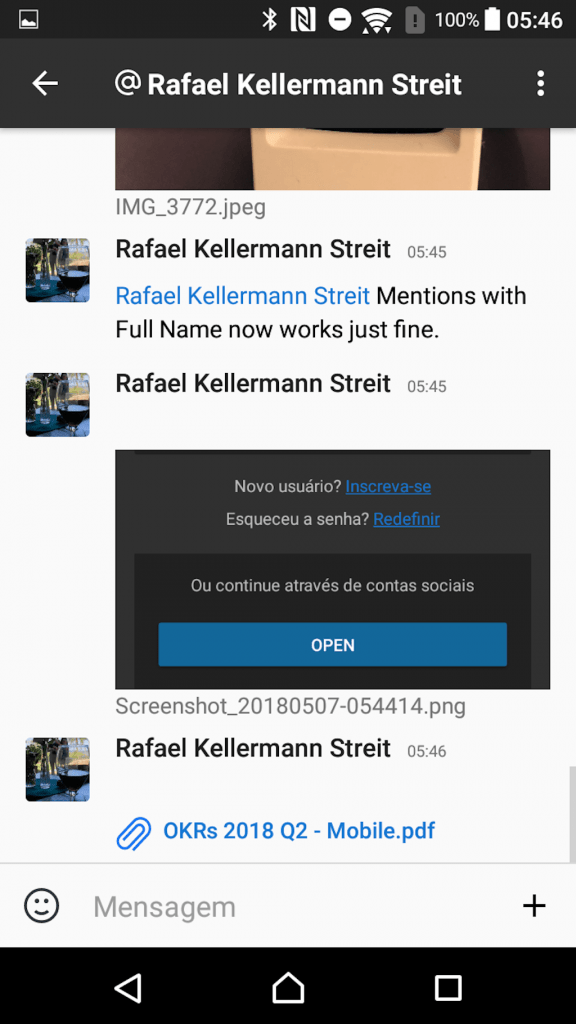Tap the plus attachment icon

pos(534,906)
